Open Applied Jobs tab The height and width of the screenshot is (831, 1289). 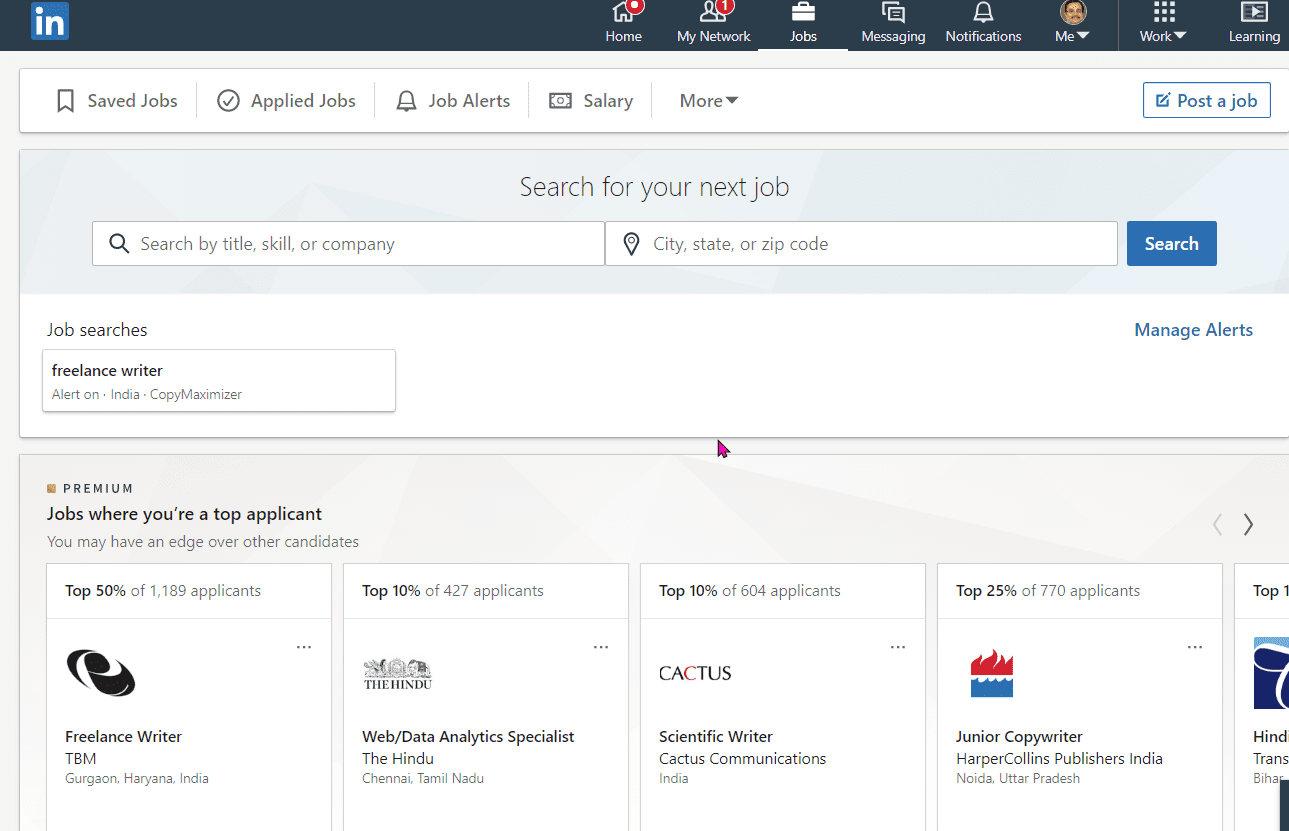[286, 101]
